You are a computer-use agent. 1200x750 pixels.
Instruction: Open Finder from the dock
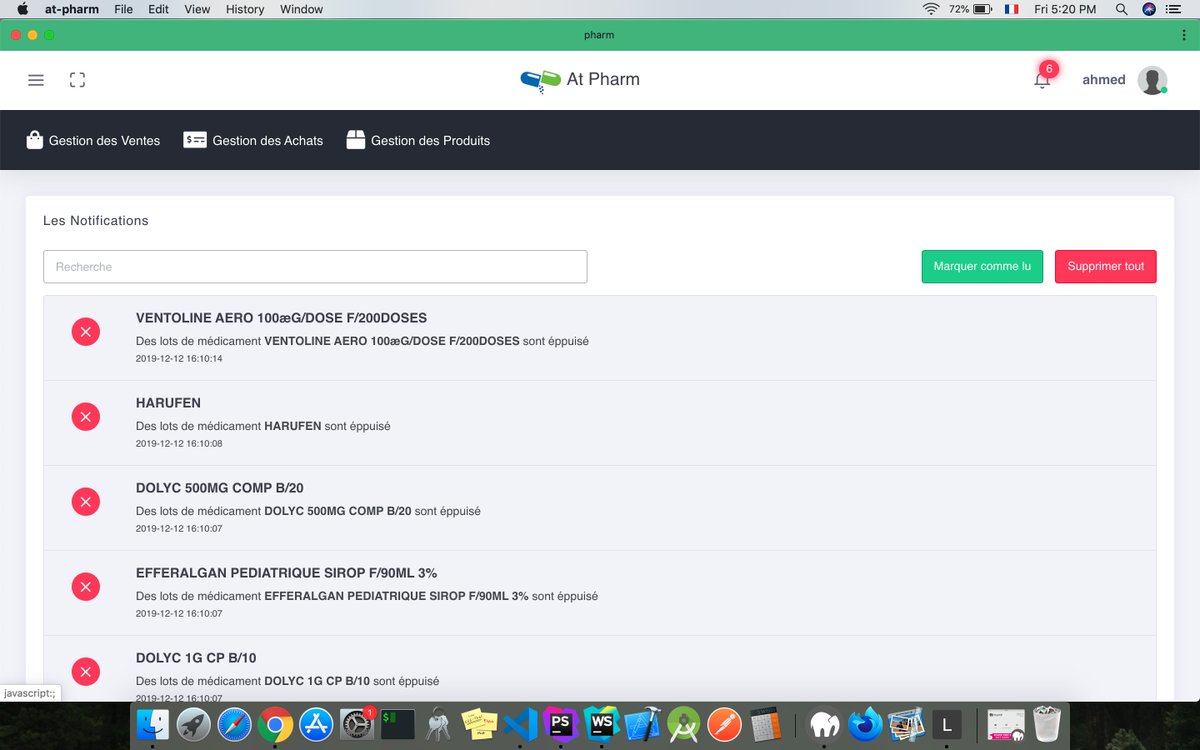154,724
